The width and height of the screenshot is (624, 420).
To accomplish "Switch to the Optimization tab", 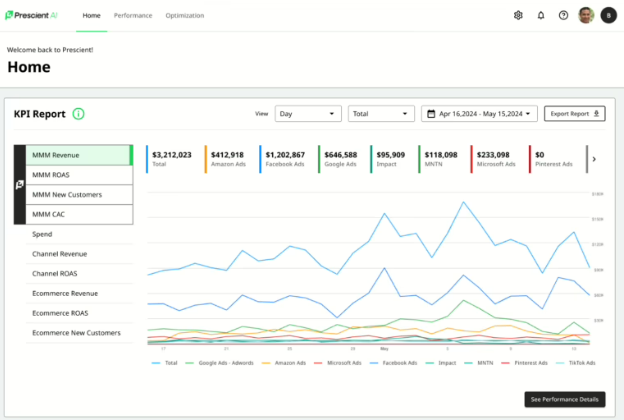I will 185,16.
